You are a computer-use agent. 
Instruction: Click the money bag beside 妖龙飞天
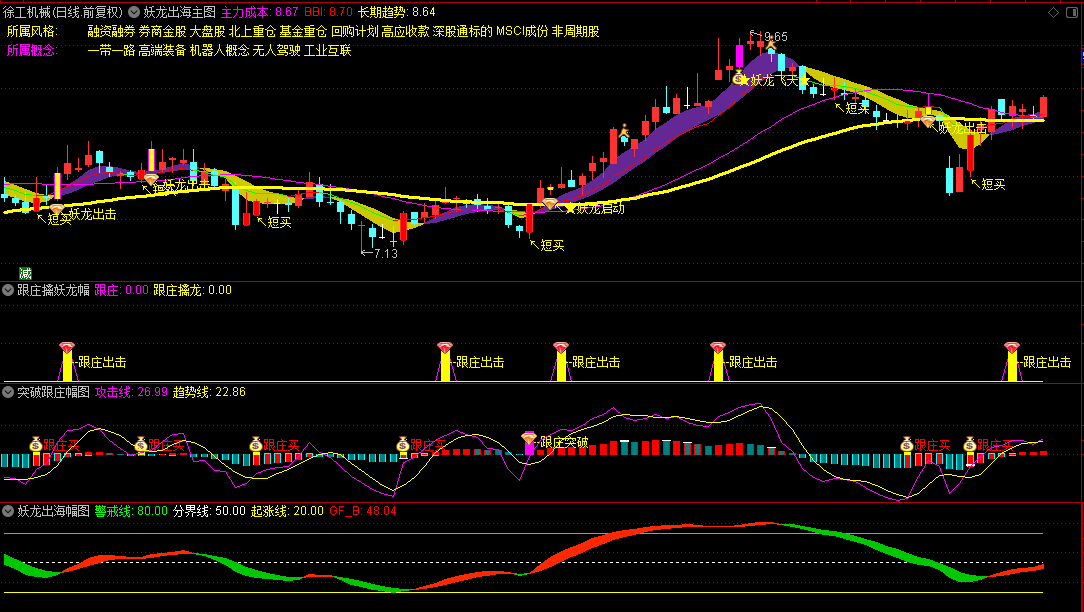tap(739, 77)
